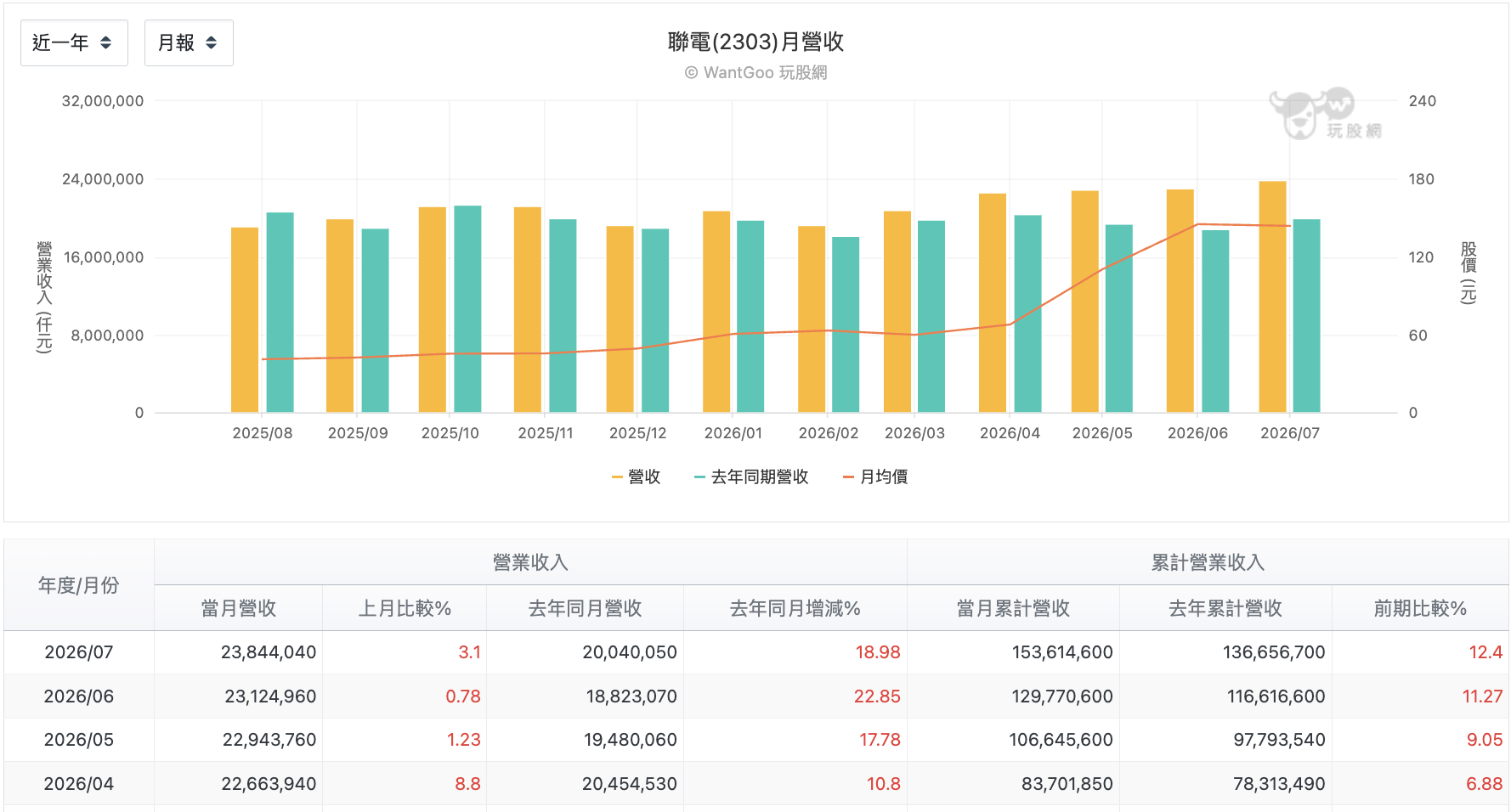The image size is (1511, 812).
Task: Click the yellow 2025/12 revenue bar
Action: point(620,319)
